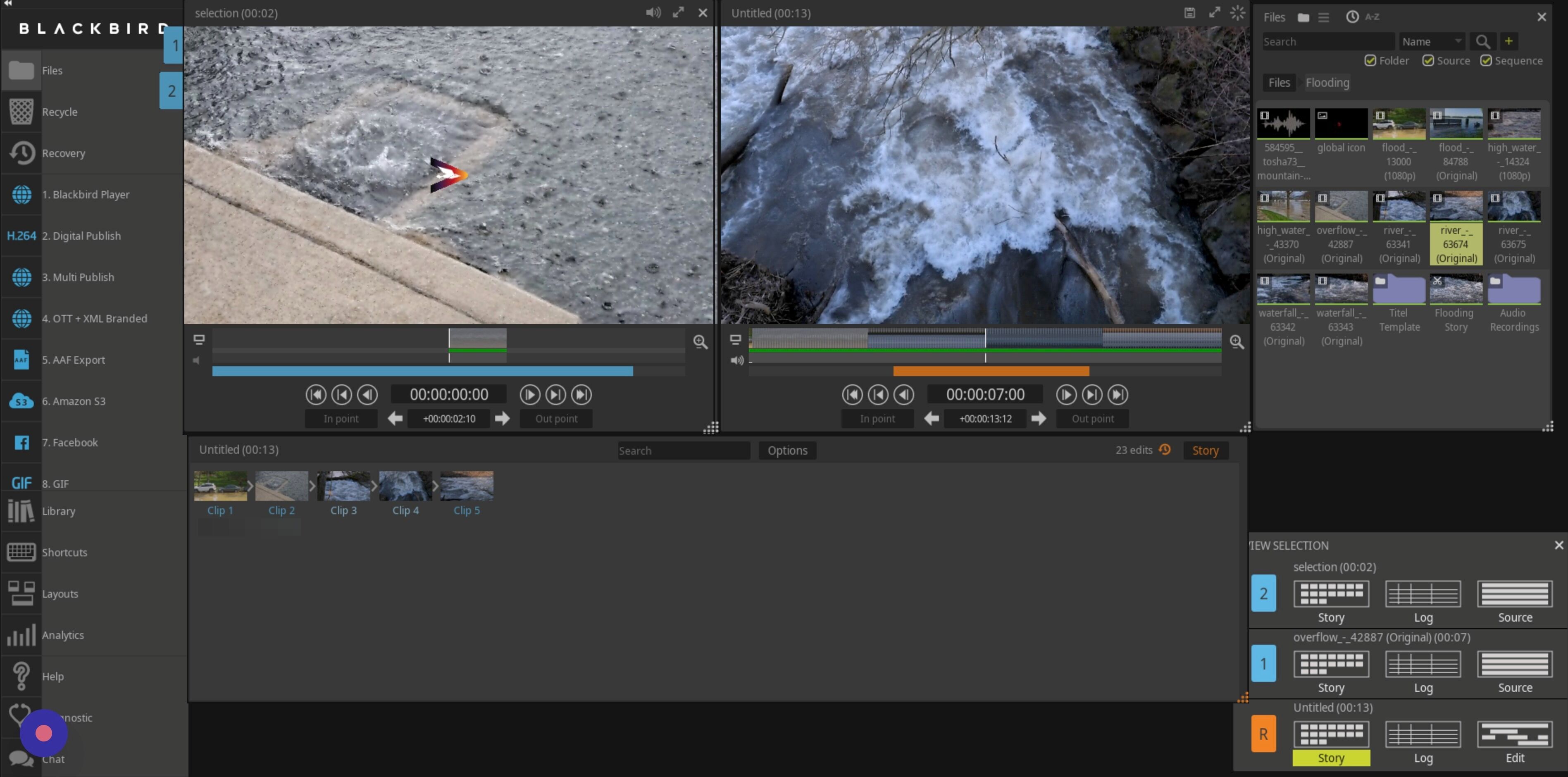Zoom the Untitled viewer timeline
The width and height of the screenshot is (1568, 777).
click(1237, 342)
